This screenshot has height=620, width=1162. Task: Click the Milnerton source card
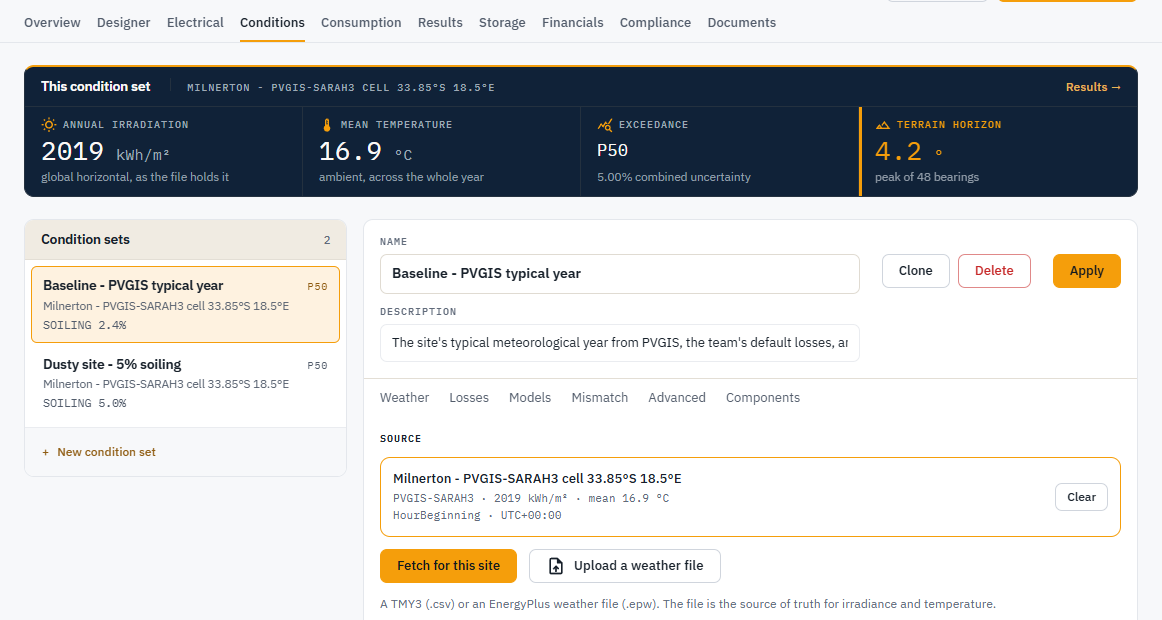pyautogui.click(x=750, y=497)
